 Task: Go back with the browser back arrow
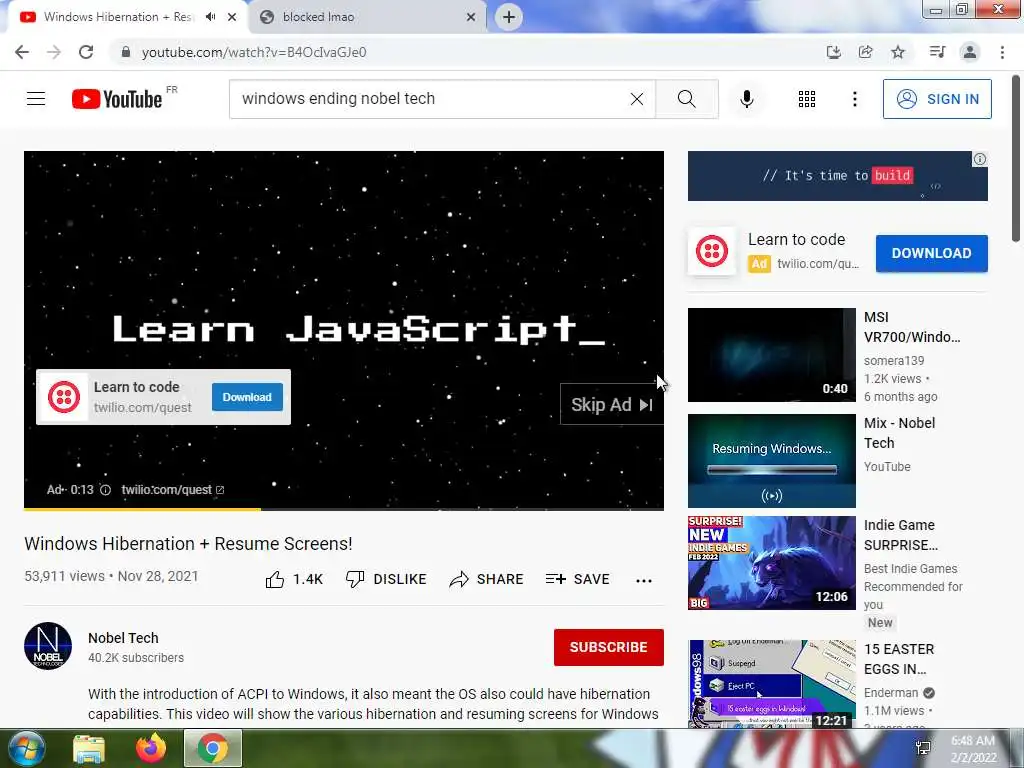click(22, 52)
